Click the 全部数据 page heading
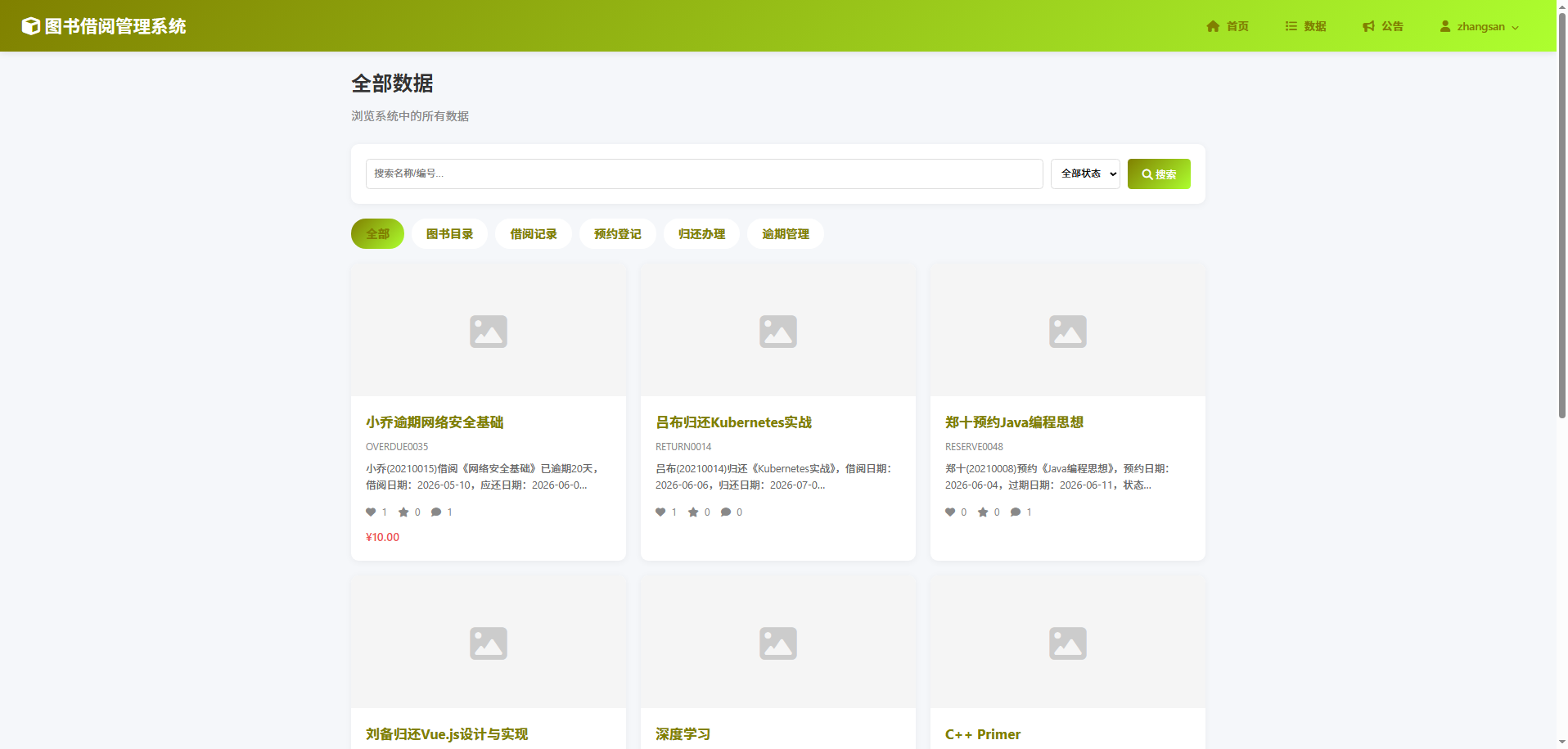 click(x=392, y=83)
